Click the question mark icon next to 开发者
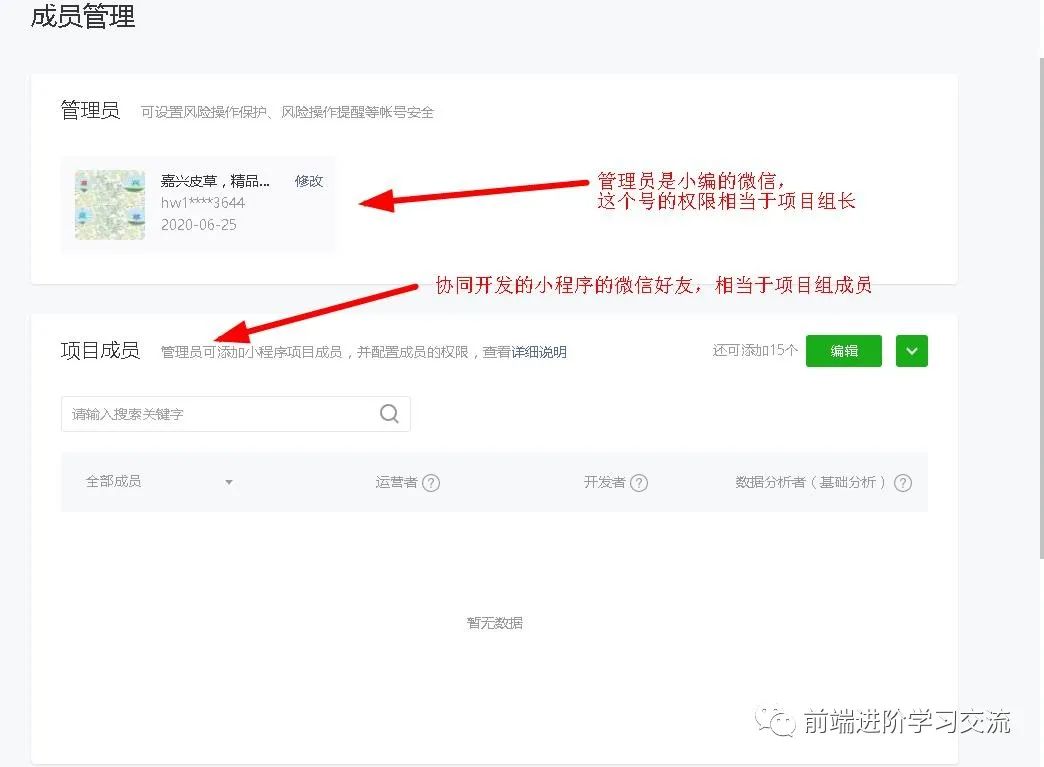 (639, 483)
